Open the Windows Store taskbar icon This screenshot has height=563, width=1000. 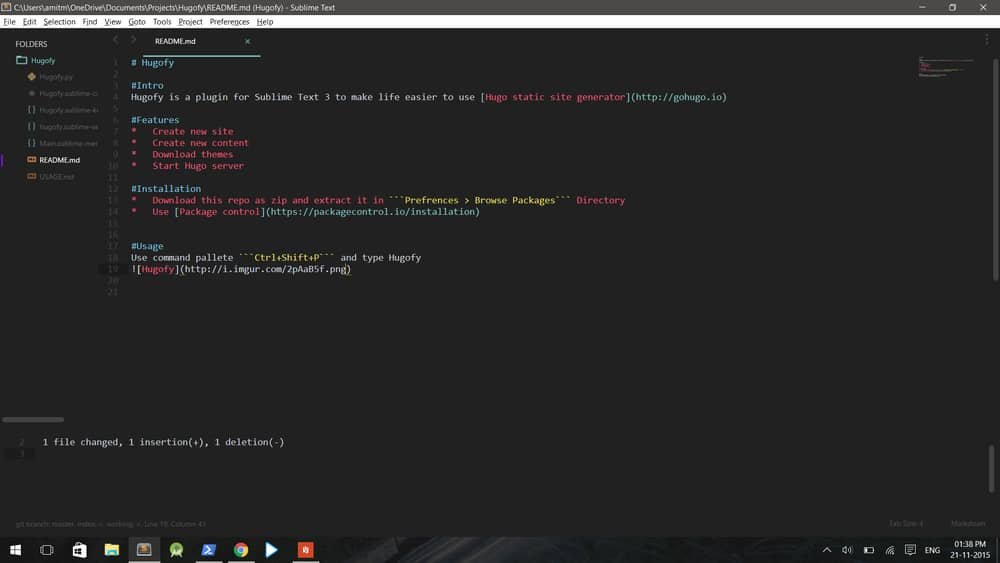[x=80, y=550]
